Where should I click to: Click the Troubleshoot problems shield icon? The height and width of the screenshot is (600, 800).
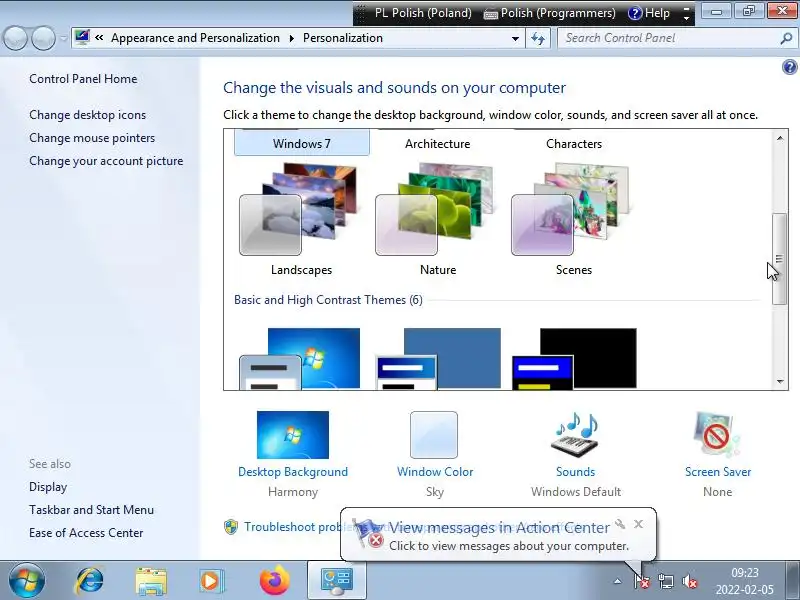(x=231, y=527)
